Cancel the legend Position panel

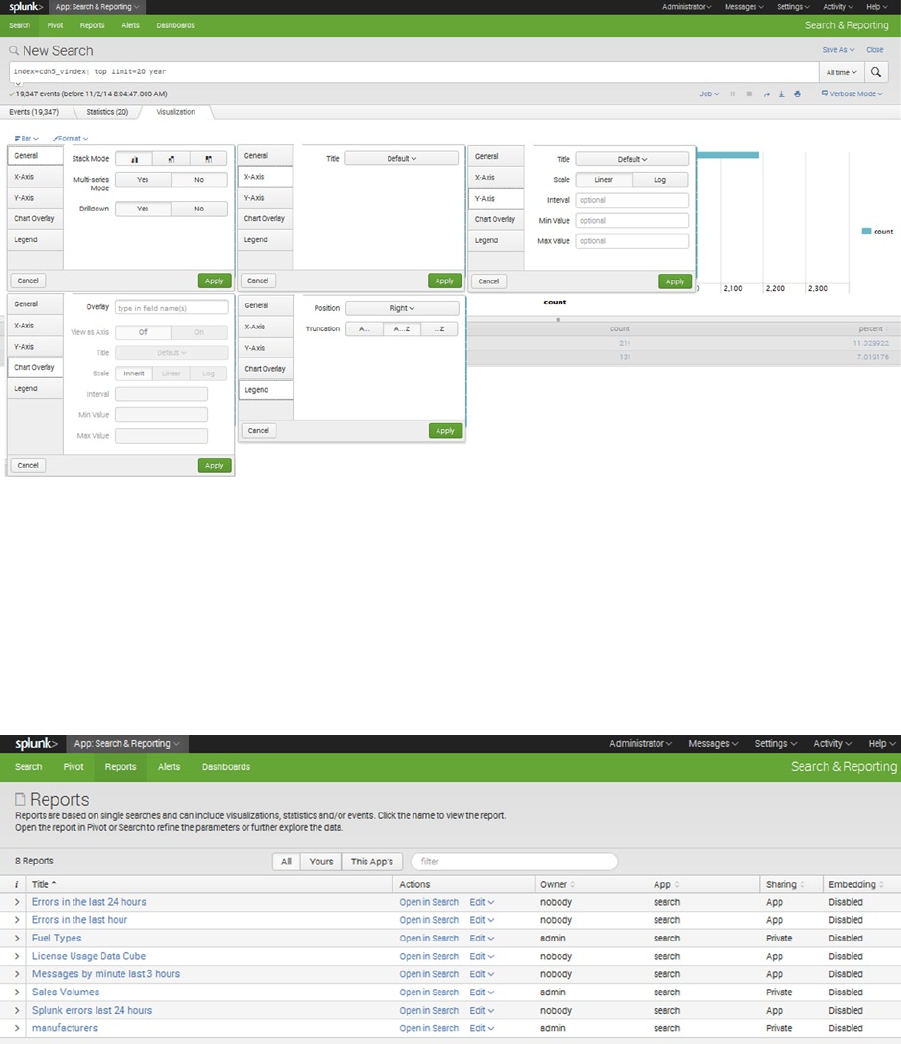258,431
